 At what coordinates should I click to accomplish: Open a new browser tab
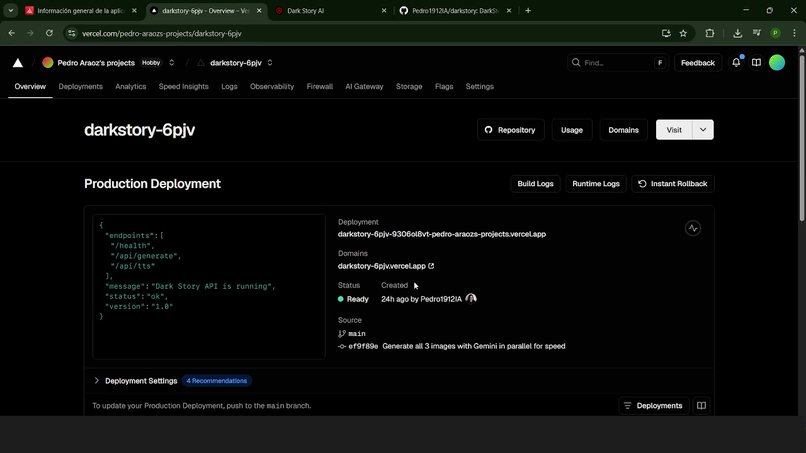528,10
